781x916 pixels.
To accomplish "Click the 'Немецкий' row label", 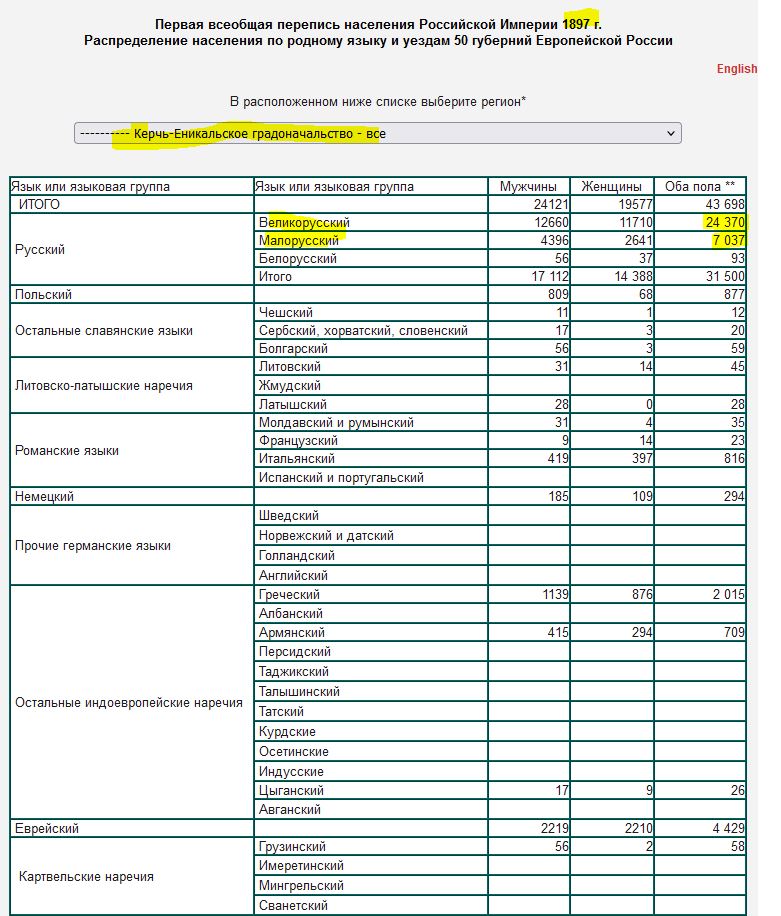I will (x=45, y=496).
